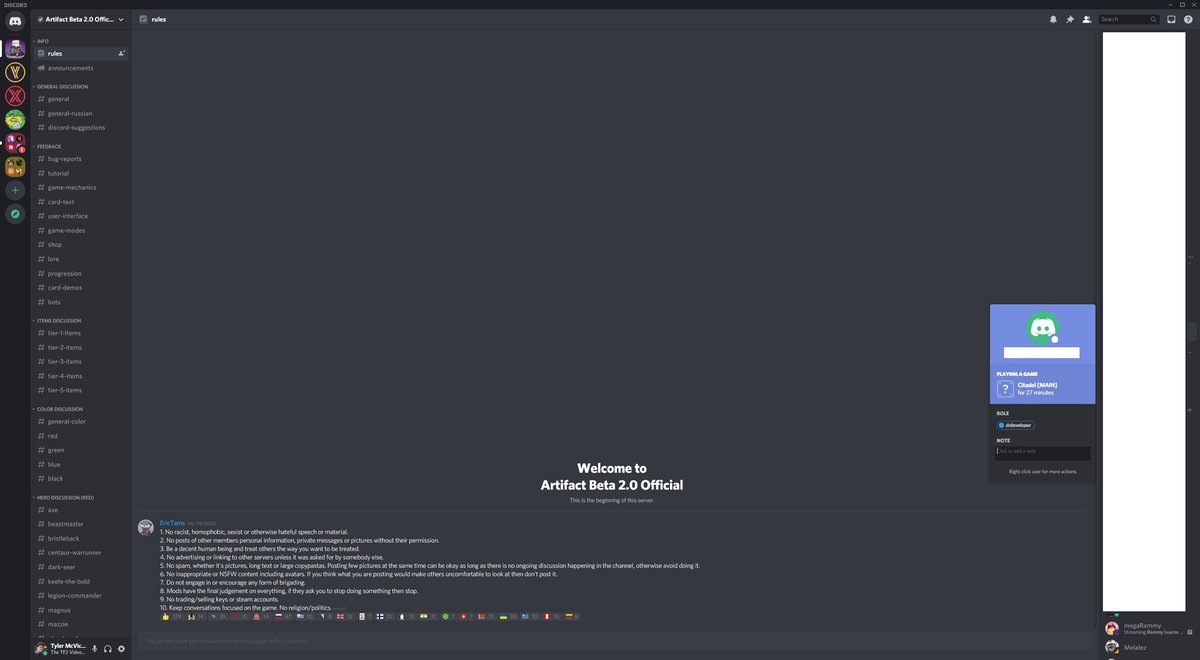Switch to the announcements channel

pyautogui.click(x=70, y=68)
